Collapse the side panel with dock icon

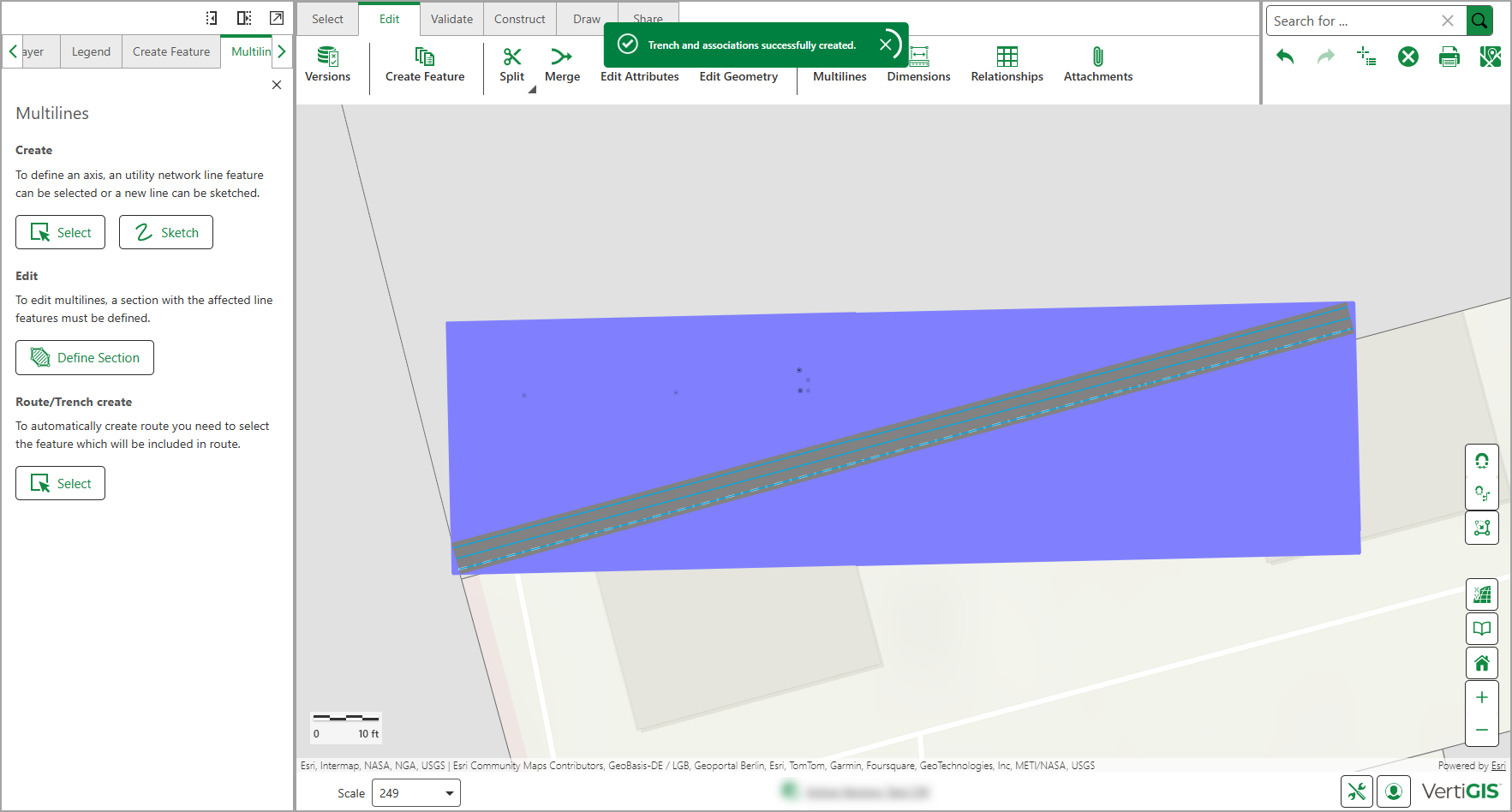(x=211, y=18)
